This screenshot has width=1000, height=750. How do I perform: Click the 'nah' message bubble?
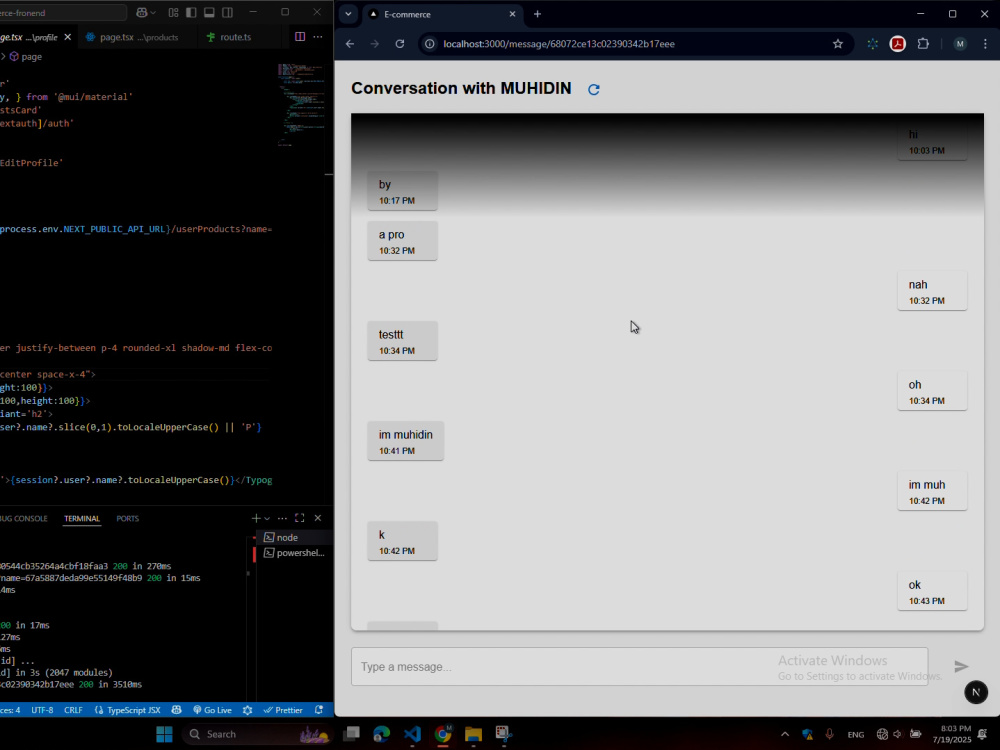(932, 291)
